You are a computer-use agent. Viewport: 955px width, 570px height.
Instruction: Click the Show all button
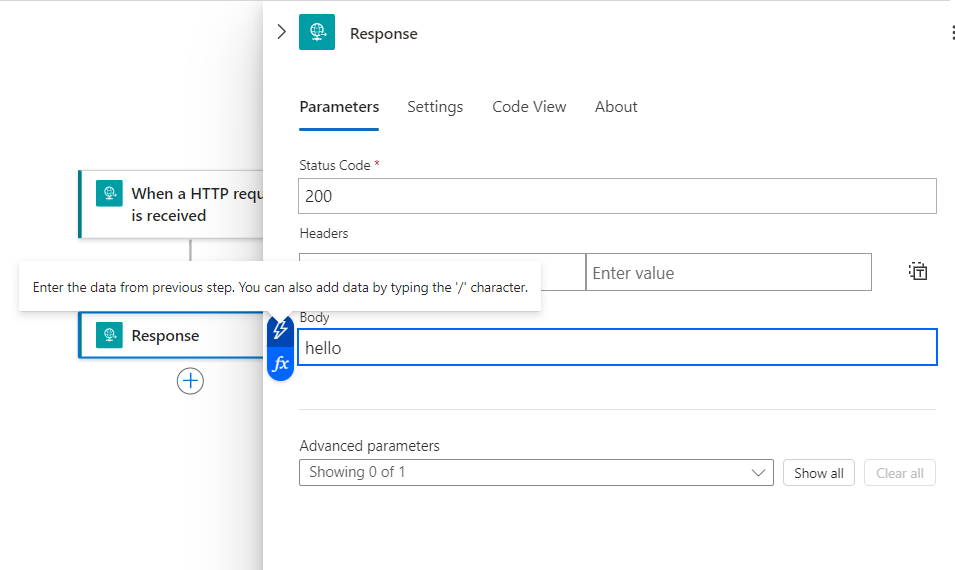[818, 473]
